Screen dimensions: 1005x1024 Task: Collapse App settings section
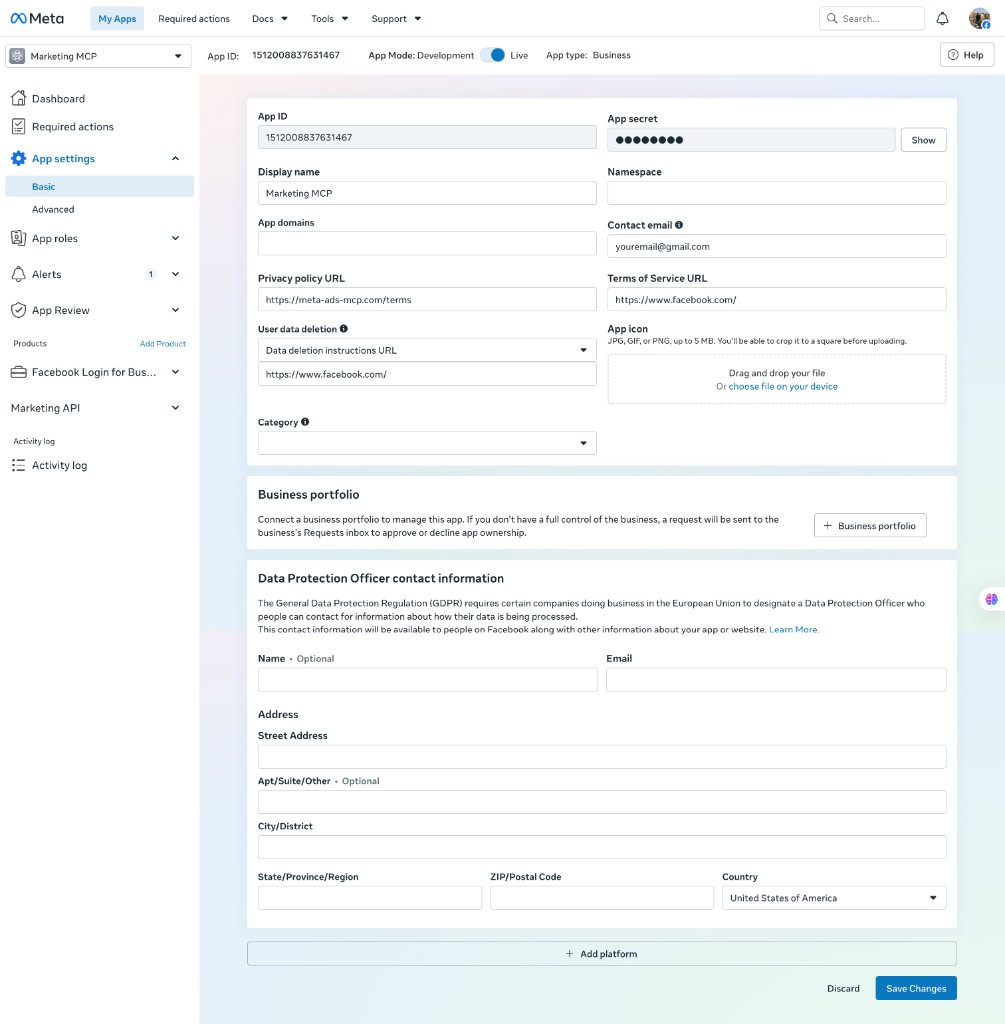coord(175,159)
